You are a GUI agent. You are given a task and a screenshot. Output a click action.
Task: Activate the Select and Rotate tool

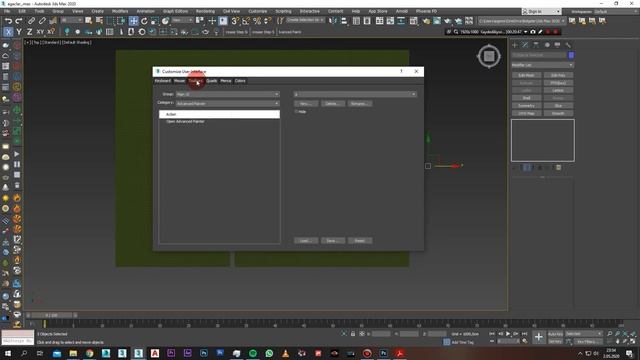[144, 21]
